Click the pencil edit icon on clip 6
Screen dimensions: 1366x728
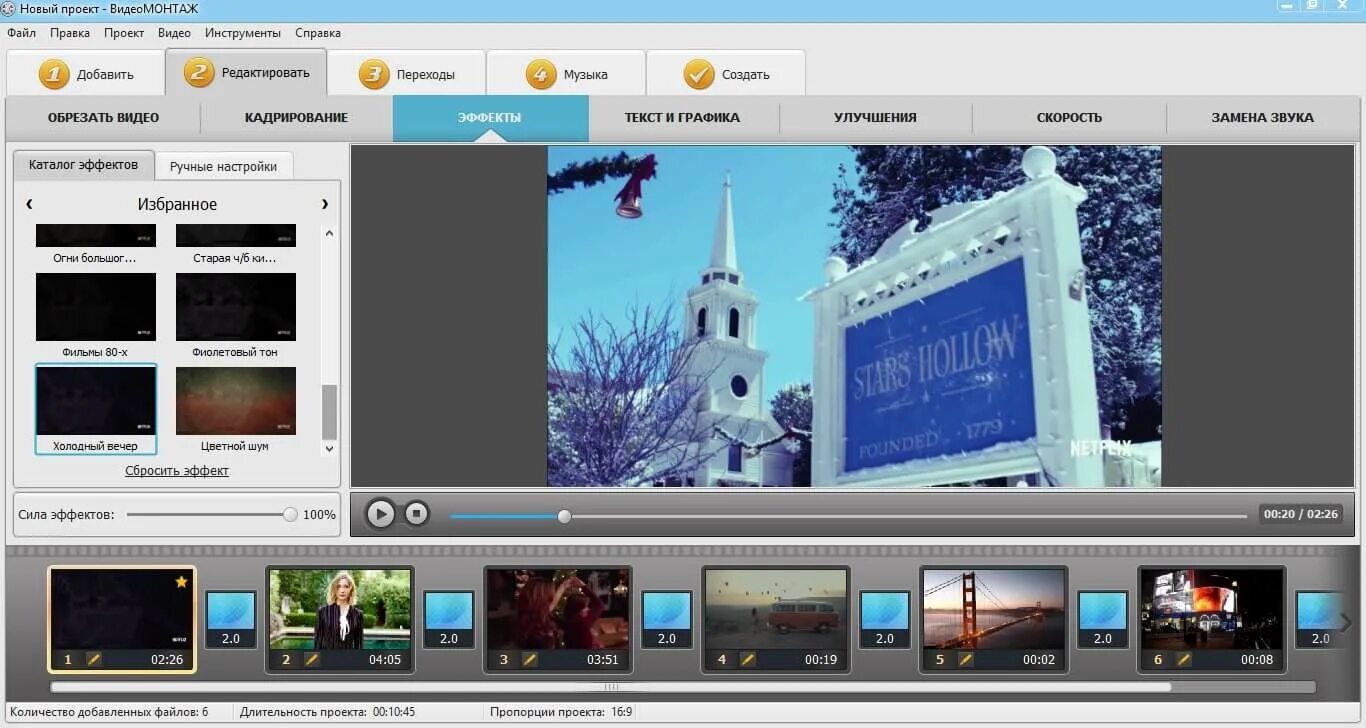[x=1184, y=659]
